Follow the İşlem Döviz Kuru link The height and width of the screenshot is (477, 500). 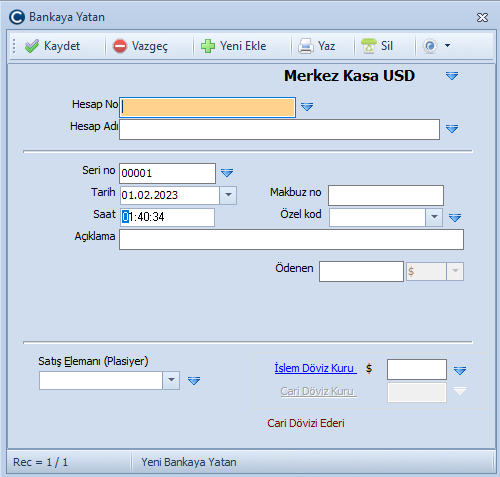pyautogui.click(x=316, y=368)
